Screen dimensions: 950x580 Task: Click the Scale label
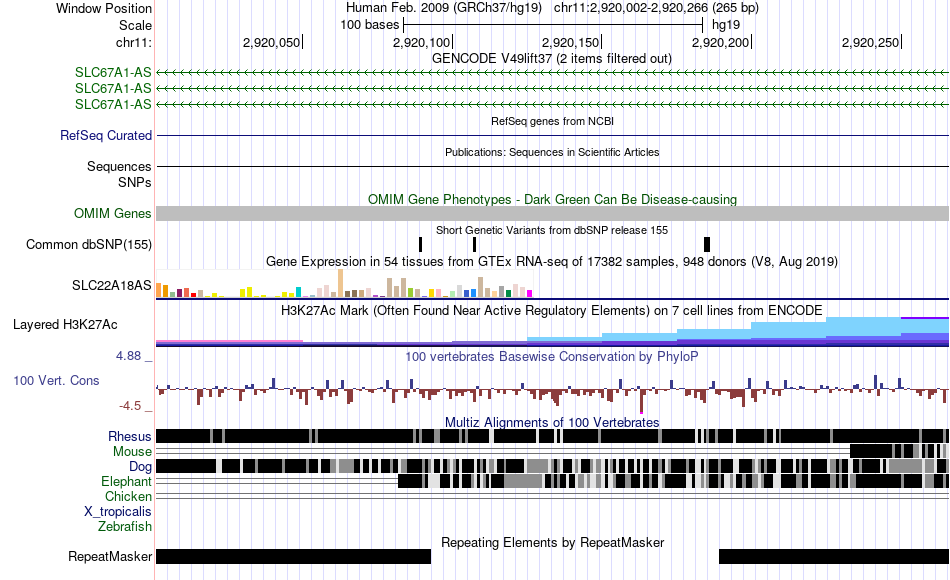pos(136,25)
